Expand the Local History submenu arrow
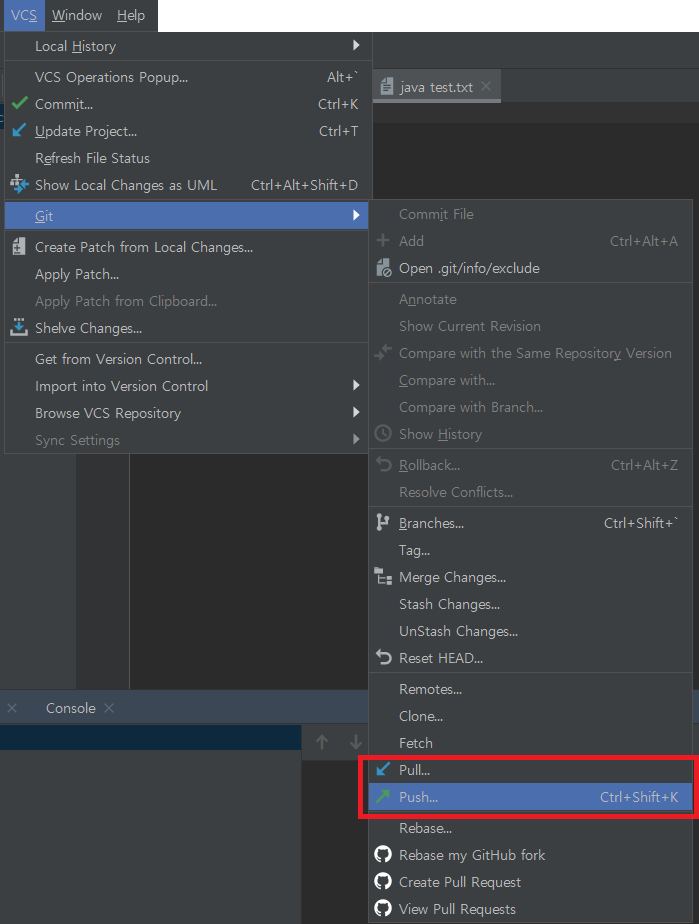This screenshot has width=699, height=924. click(356, 45)
